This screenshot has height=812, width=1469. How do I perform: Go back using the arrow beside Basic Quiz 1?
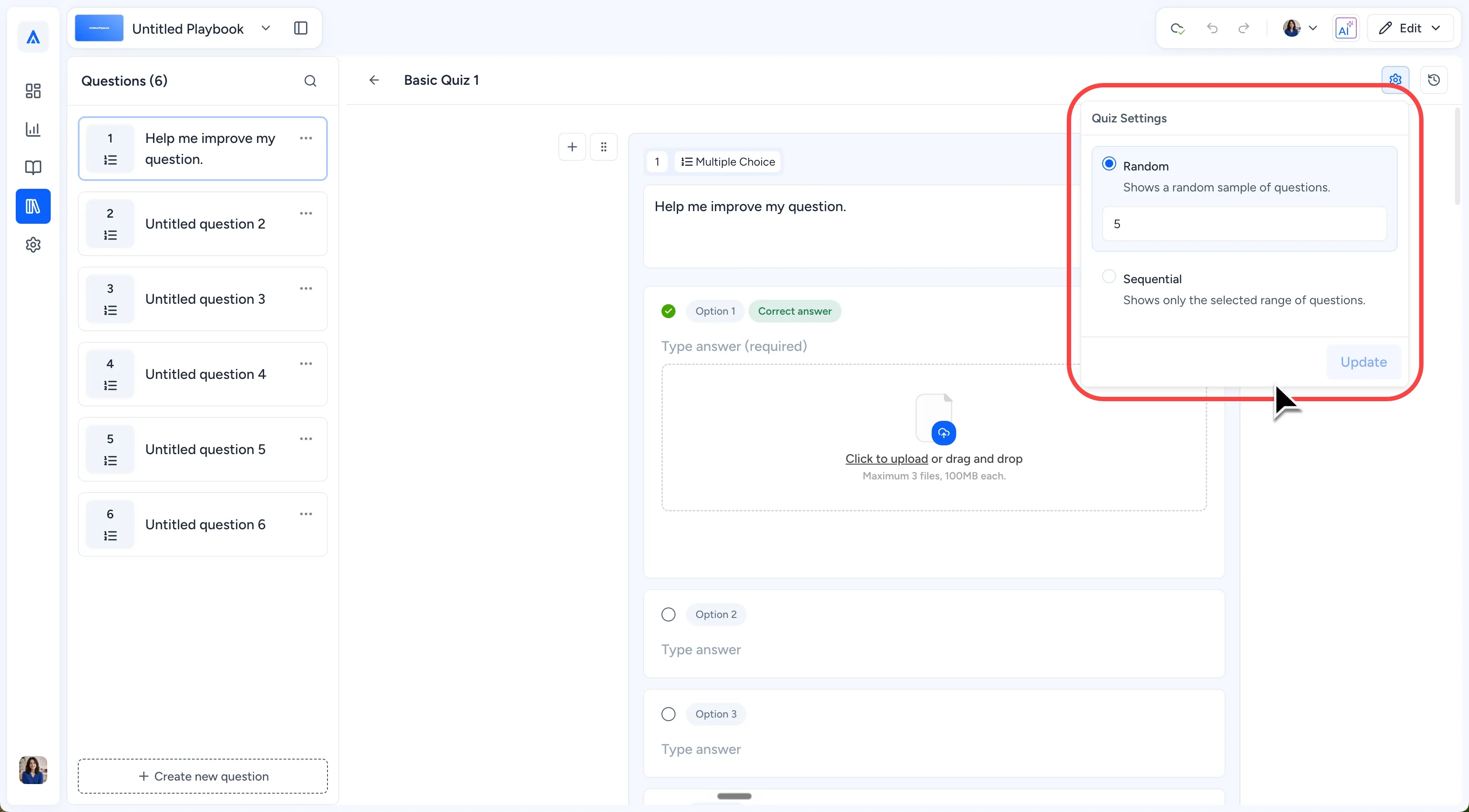pyautogui.click(x=374, y=80)
